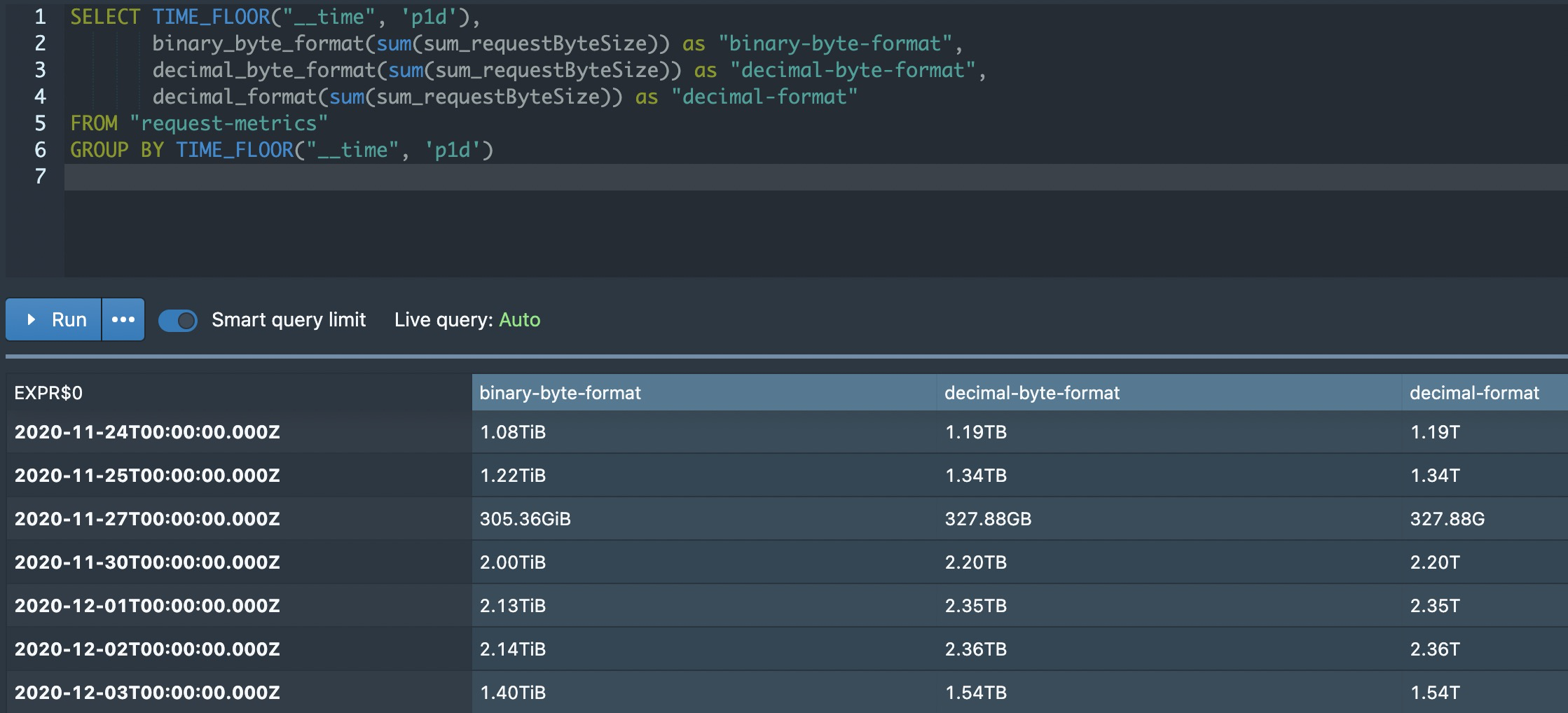The image size is (1568, 713).
Task: Click the 1.22TiB value
Action: click(x=513, y=476)
